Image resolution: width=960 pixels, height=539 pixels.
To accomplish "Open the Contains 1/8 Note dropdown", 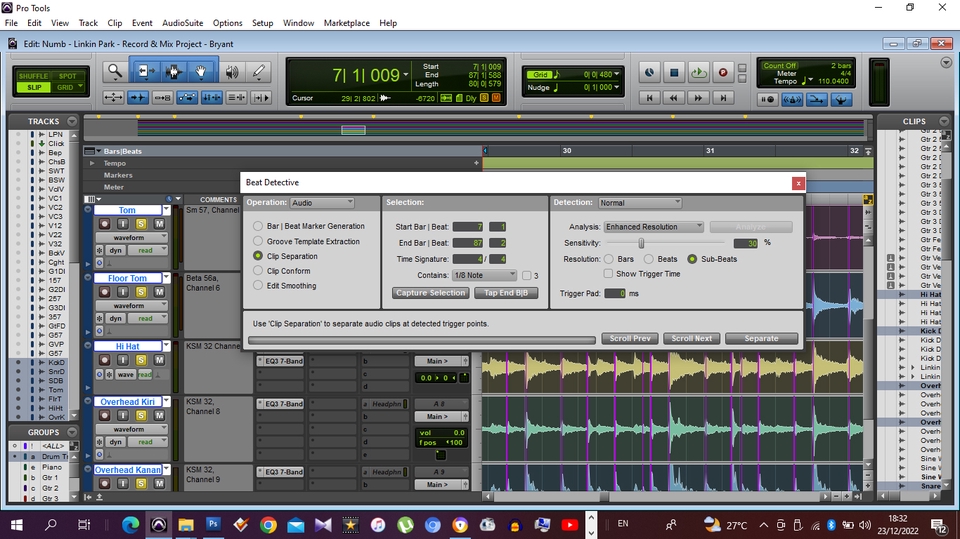I will 484,275.
